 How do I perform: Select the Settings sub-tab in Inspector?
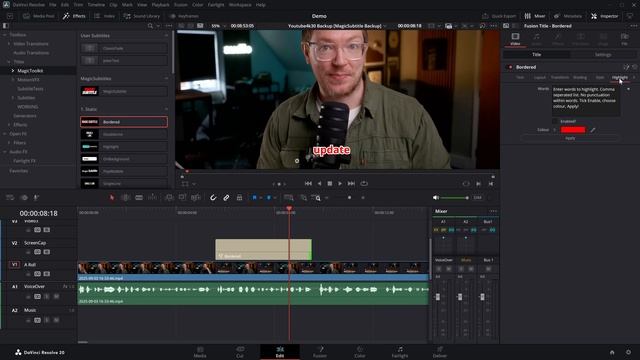603,54
